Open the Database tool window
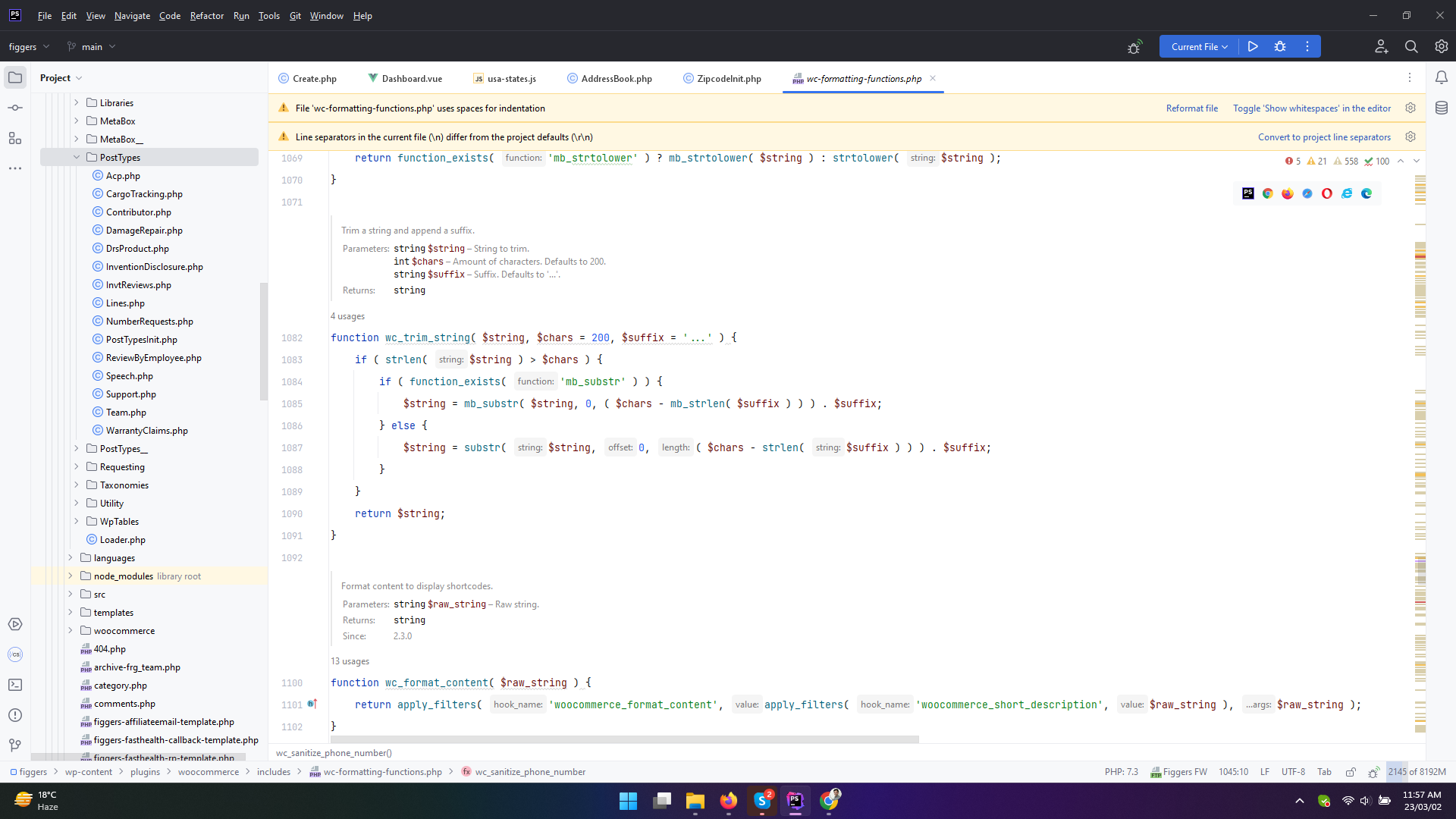The width and height of the screenshot is (1456, 819). click(x=1442, y=108)
